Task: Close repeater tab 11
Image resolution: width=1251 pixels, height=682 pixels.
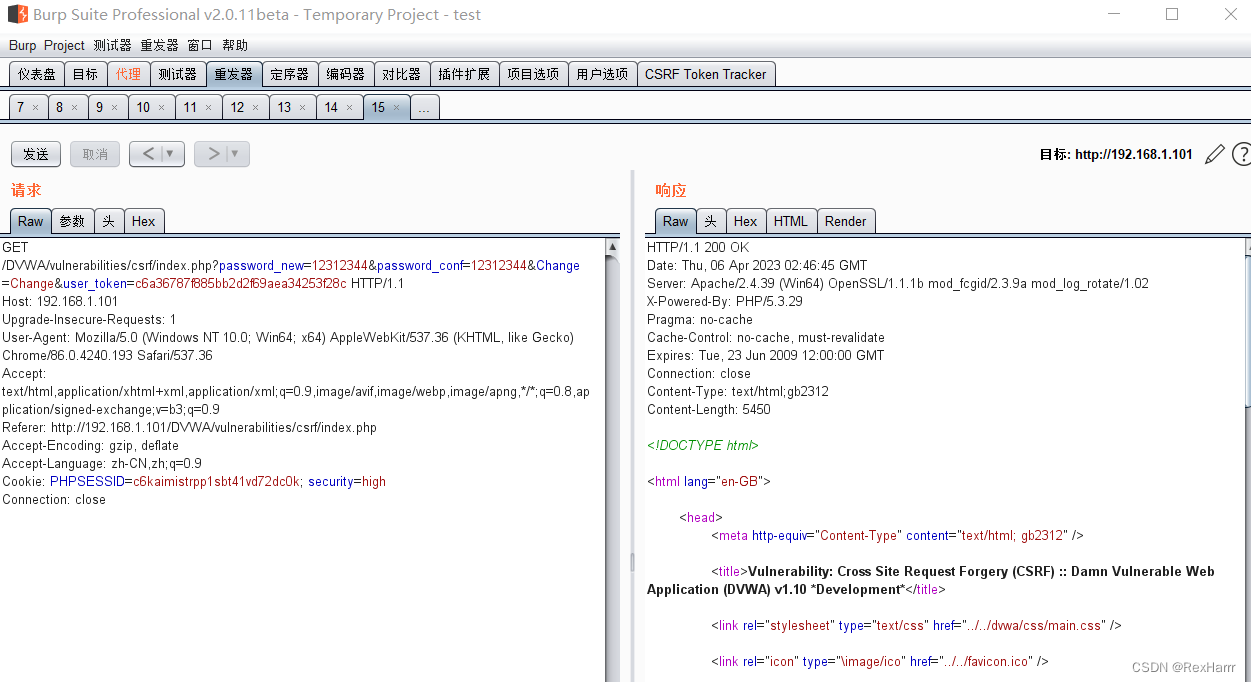Action: [x=208, y=107]
